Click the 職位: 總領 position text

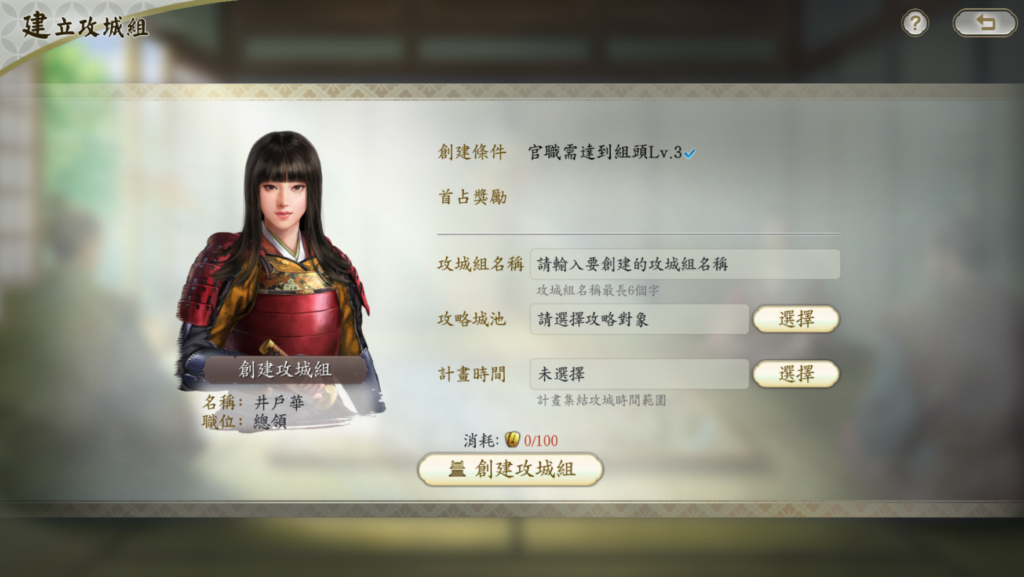click(244, 422)
